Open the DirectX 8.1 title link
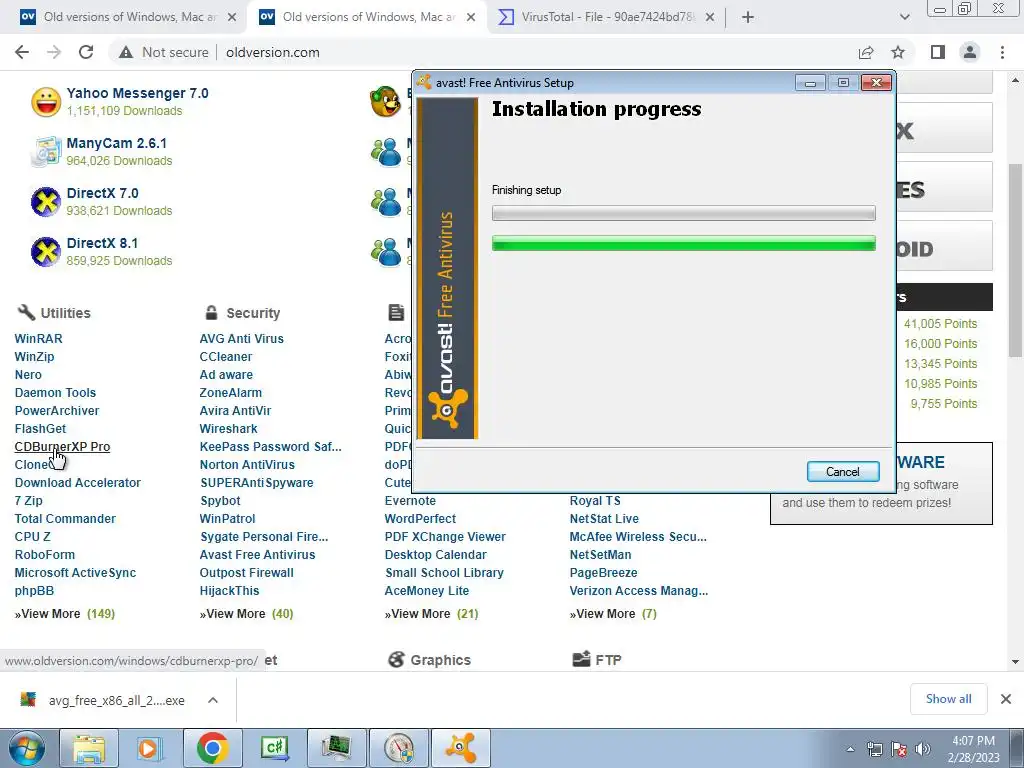The width and height of the screenshot is (1024, 768). pos(102,243)
